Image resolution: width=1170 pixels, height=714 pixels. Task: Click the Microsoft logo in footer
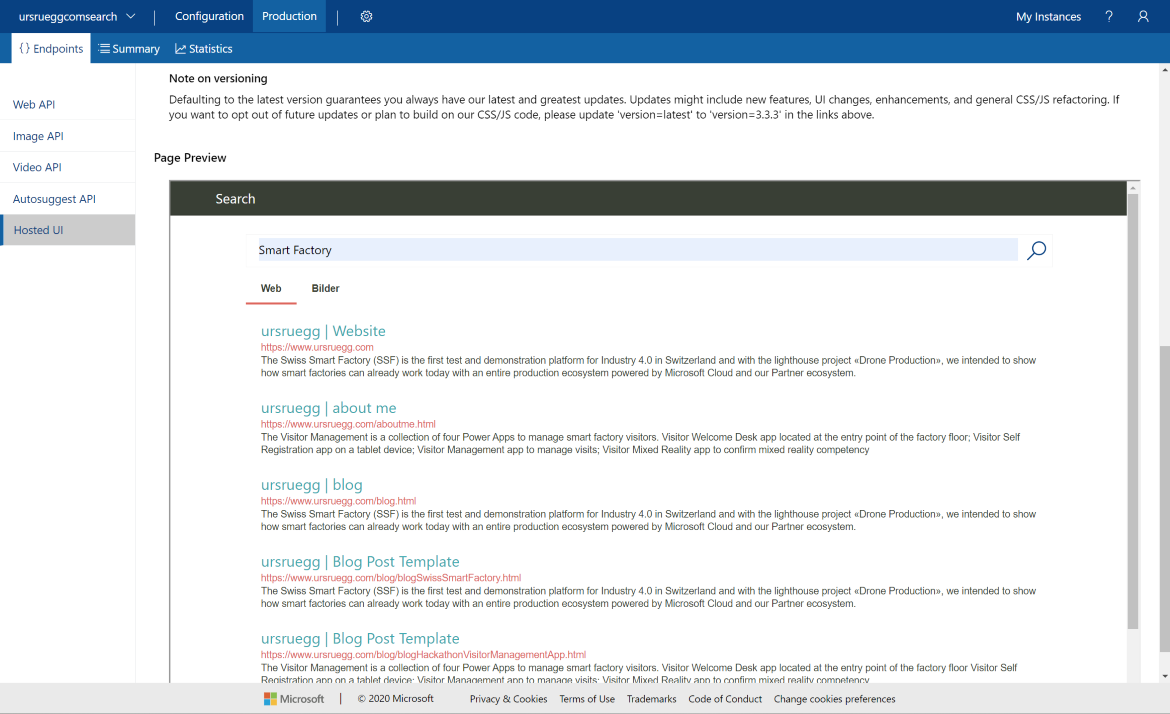pos(270,699)
